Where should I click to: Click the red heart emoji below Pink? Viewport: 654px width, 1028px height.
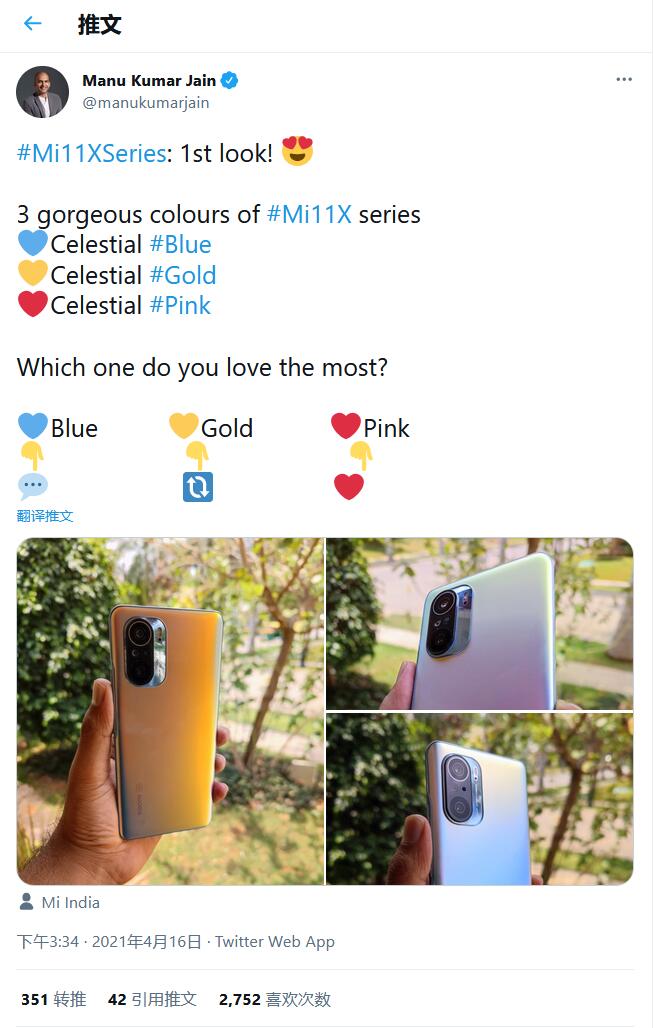point(349,487)
